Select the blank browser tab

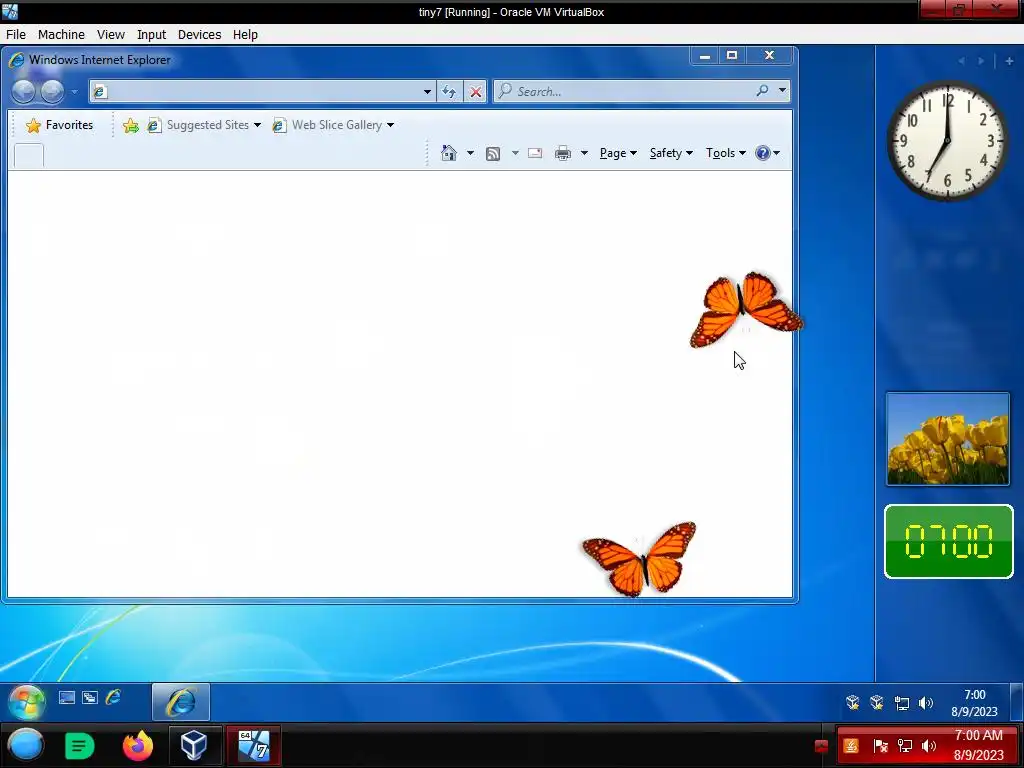[29, 155]
